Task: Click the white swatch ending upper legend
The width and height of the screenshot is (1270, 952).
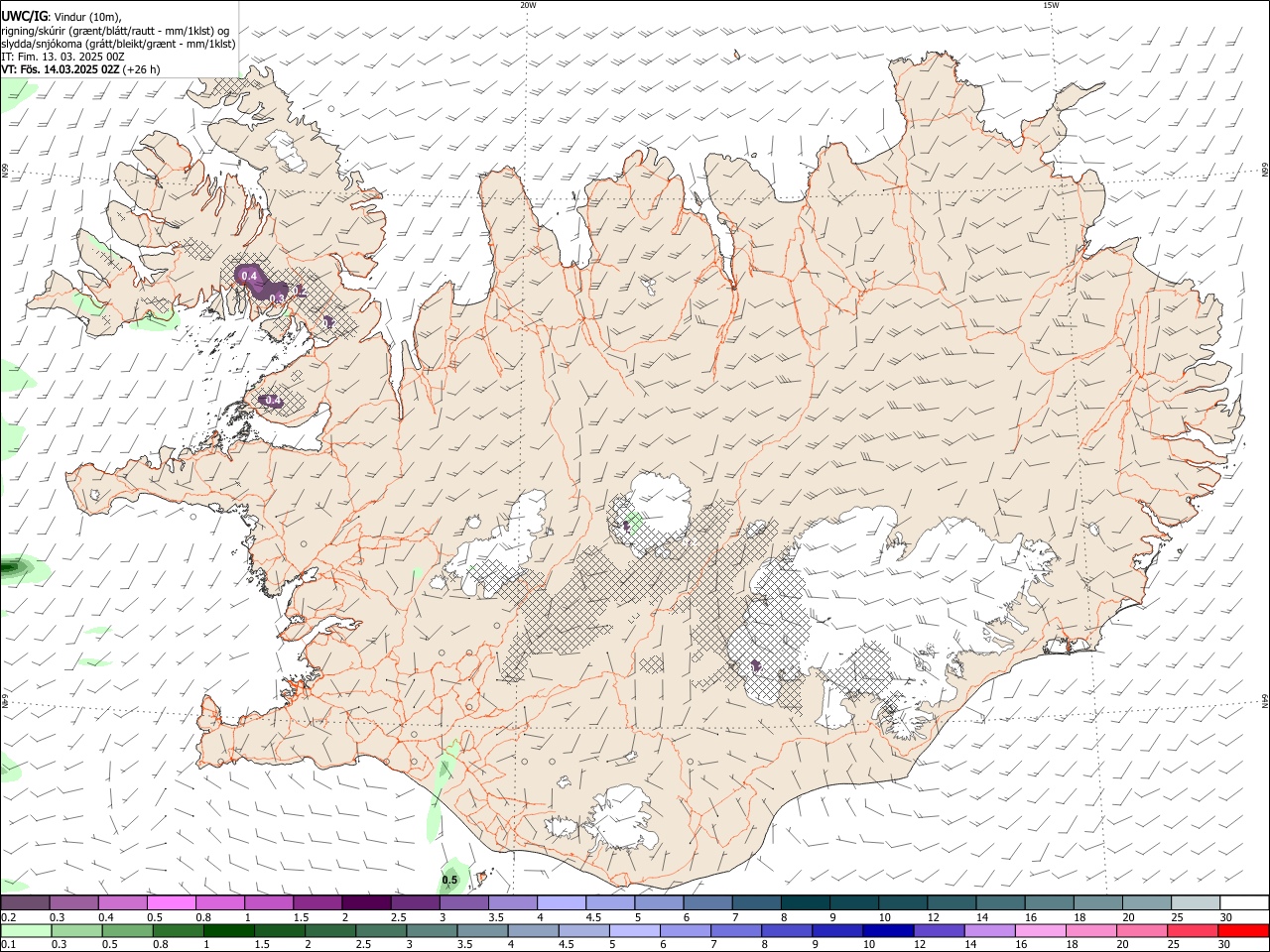Action: [x=1243, y=902]
